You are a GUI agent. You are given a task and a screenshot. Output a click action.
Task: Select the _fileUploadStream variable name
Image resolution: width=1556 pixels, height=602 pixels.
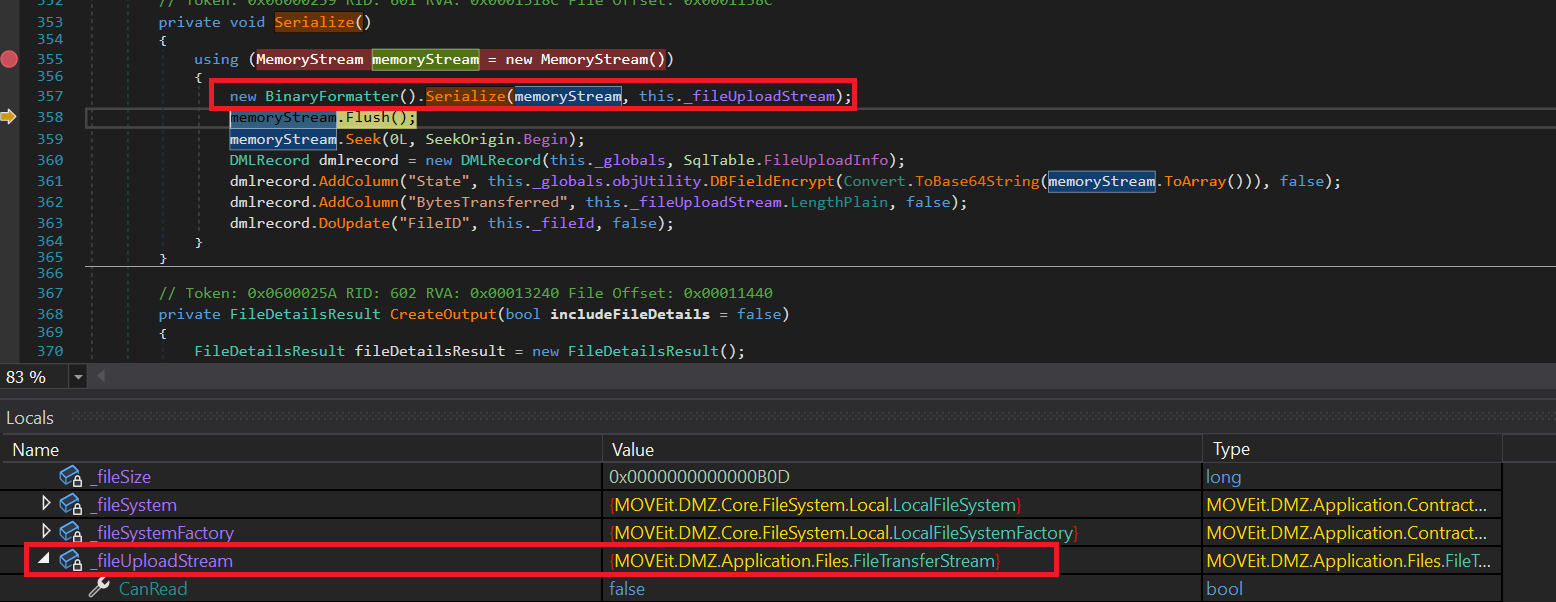[161, 561]
